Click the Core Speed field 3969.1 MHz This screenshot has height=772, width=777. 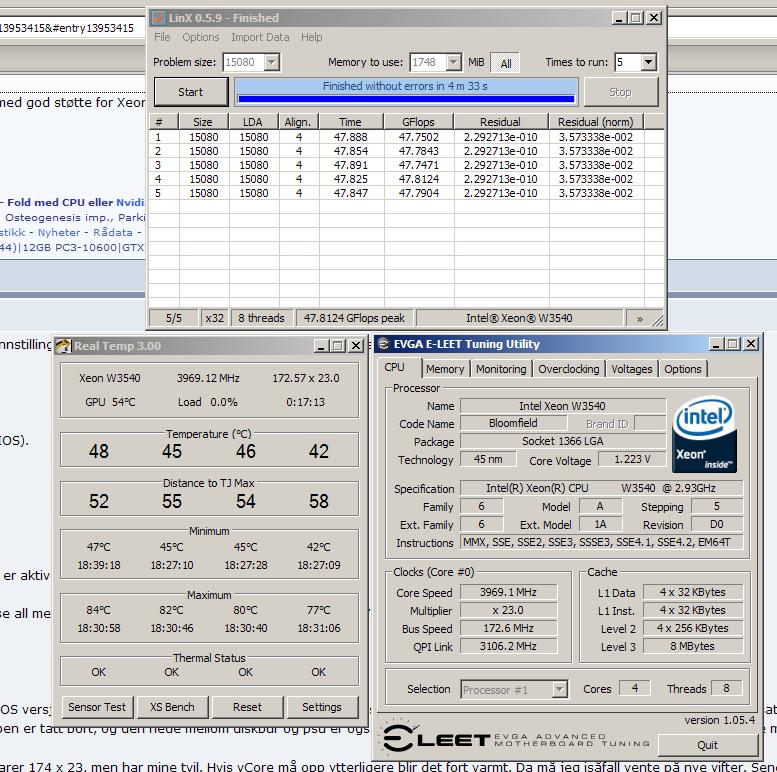coord(508,592)
